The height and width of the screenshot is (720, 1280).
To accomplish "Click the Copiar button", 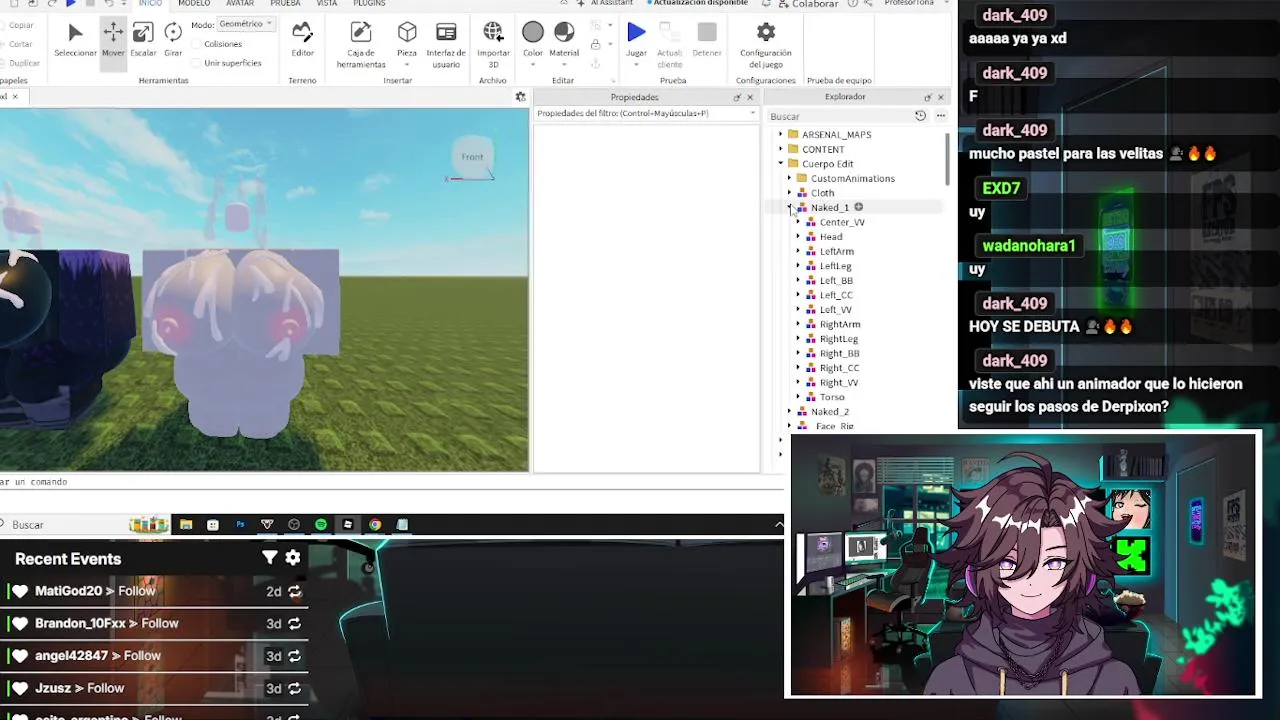I will [18, 25].
